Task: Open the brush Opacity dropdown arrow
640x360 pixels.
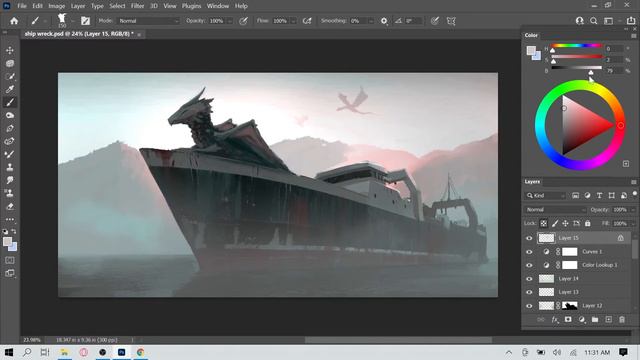Action: click(229, 21)
